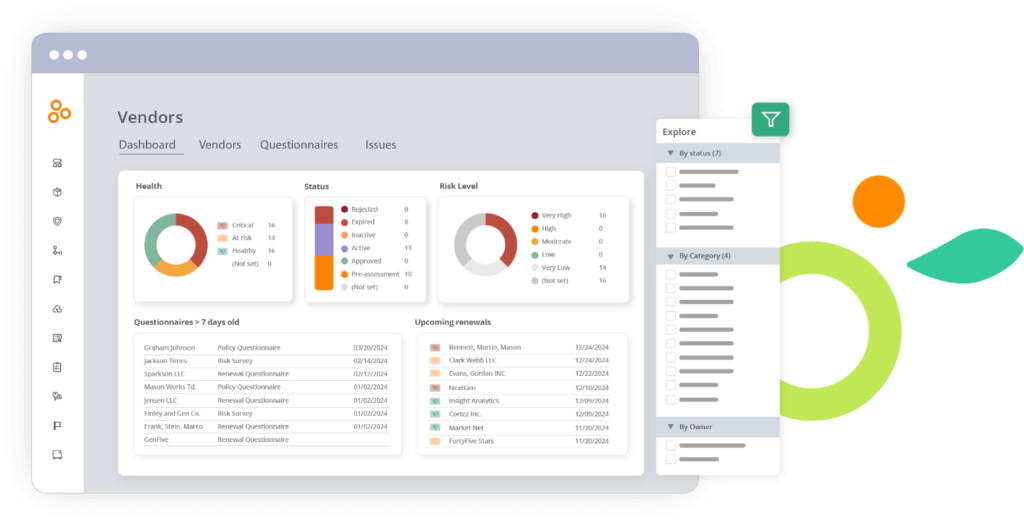Check the first checkbox under By Category
The width and height of the screenshot is (1024, 523).
(671, 274)
